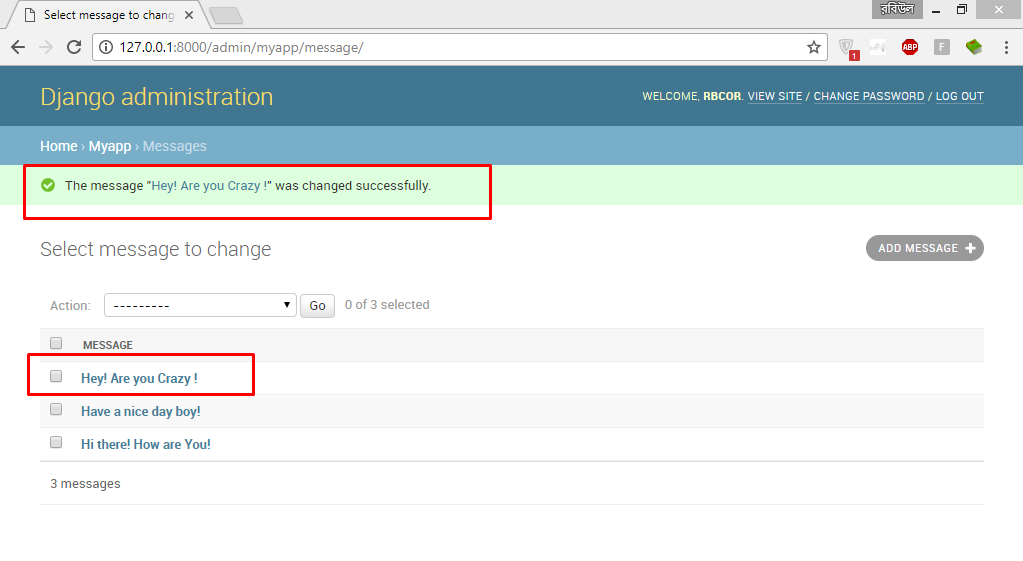Open the 'Hi there! How are You!' message
Screen dimensions: 1023x561
point(146,444)
